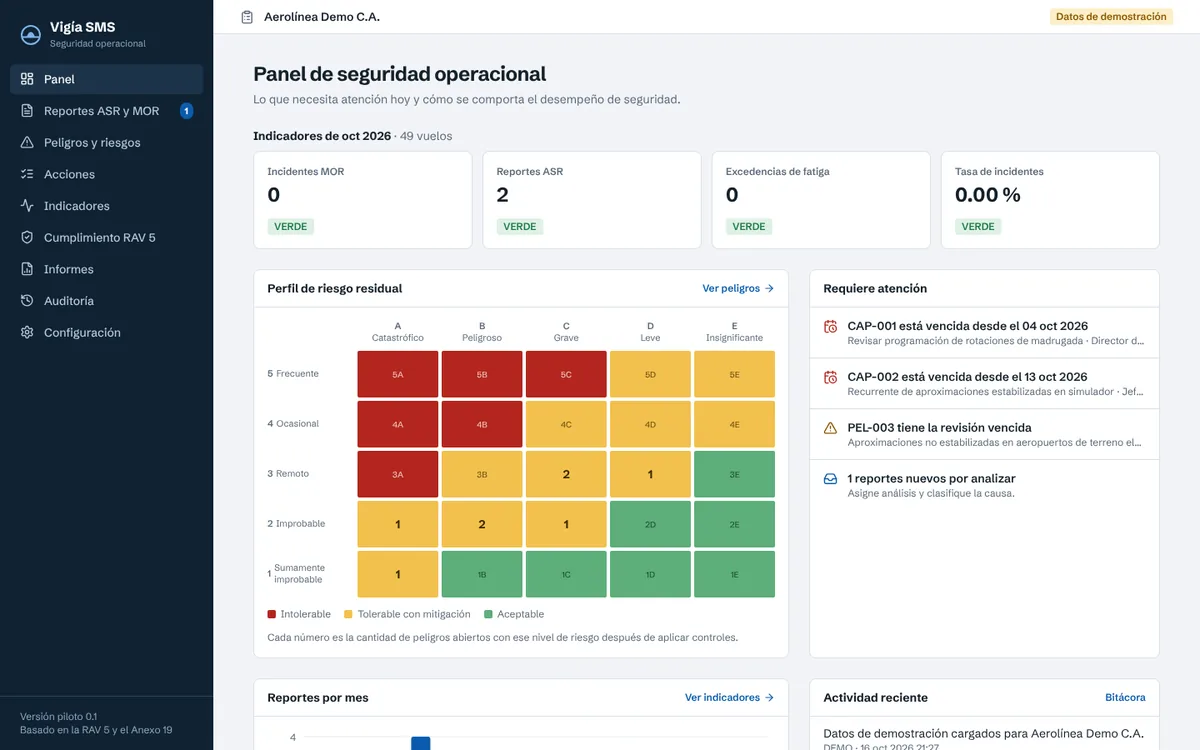
Task: Click the Incidentes MOR indicator card
Action: coord(363,200)
